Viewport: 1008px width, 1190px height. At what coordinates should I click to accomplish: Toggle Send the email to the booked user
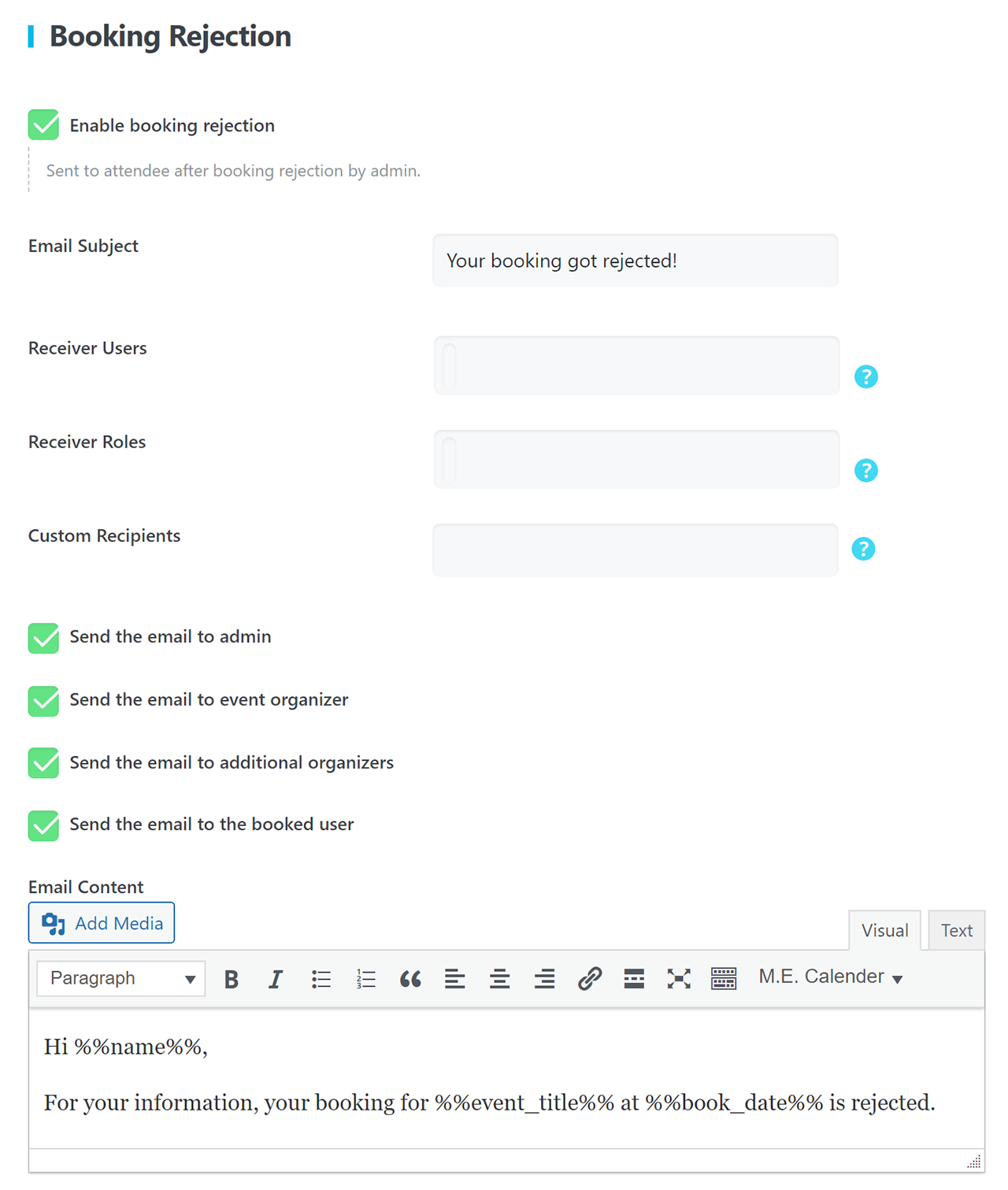coord(43,825)
